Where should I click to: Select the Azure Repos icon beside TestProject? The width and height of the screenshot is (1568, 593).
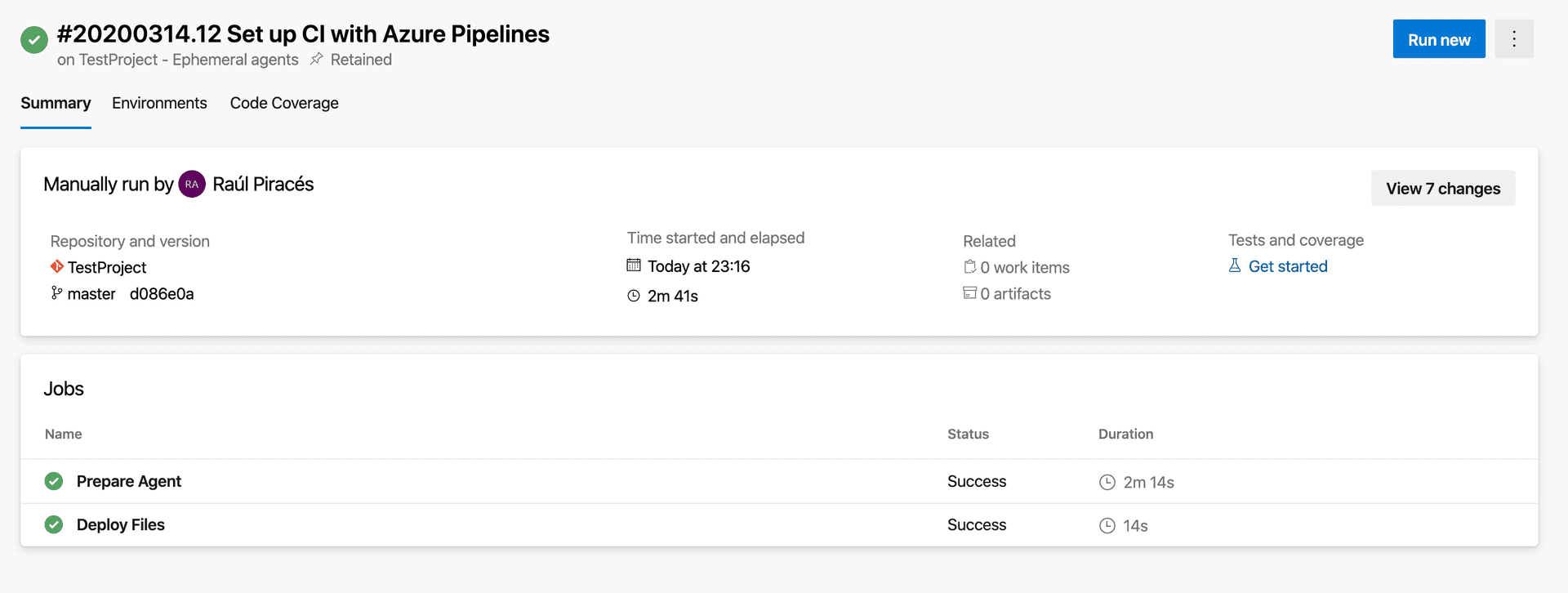(56, 267)
